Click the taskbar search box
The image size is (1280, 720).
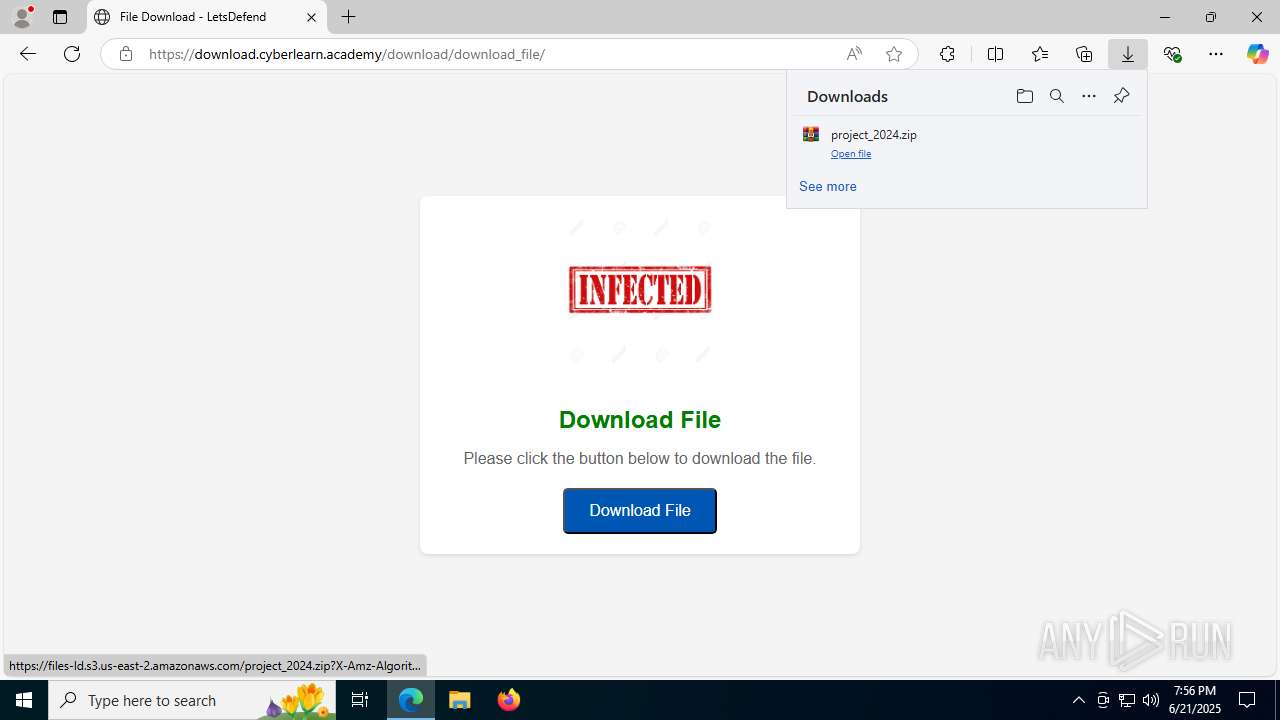pyautogui.click(x=192, y=700)
